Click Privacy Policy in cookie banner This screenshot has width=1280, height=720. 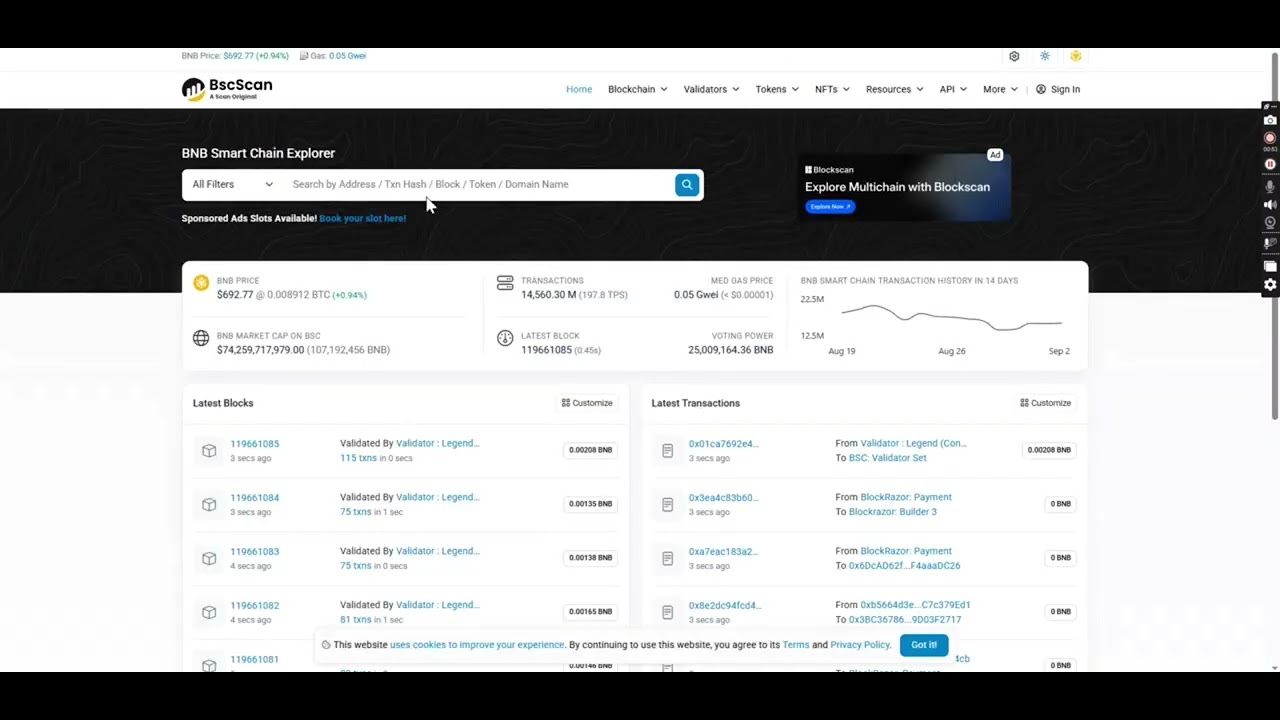(860, 645)
